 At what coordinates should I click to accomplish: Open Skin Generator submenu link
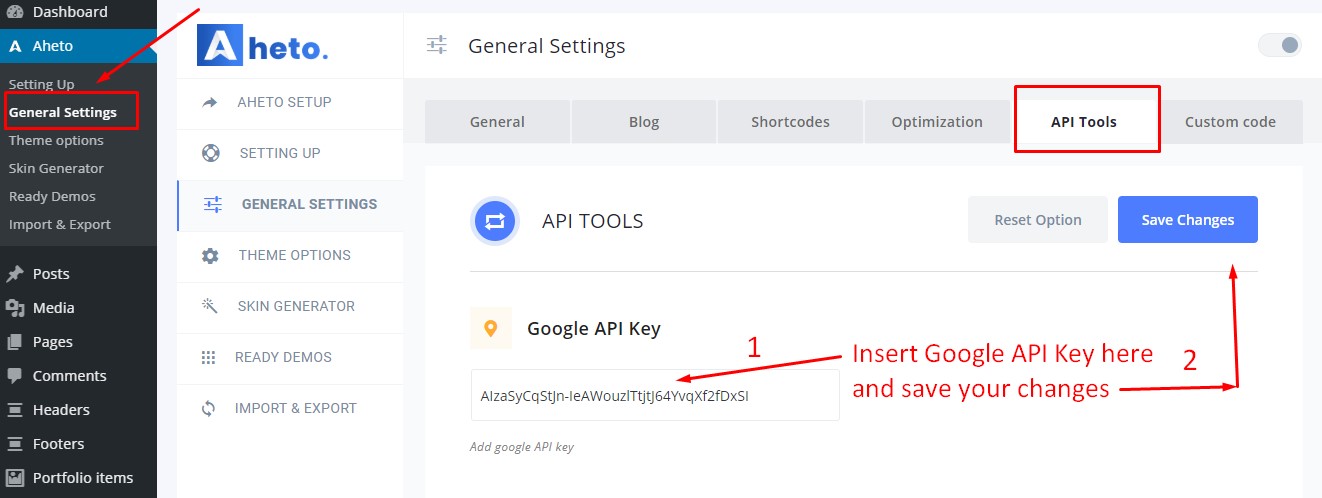click(56, 168)
